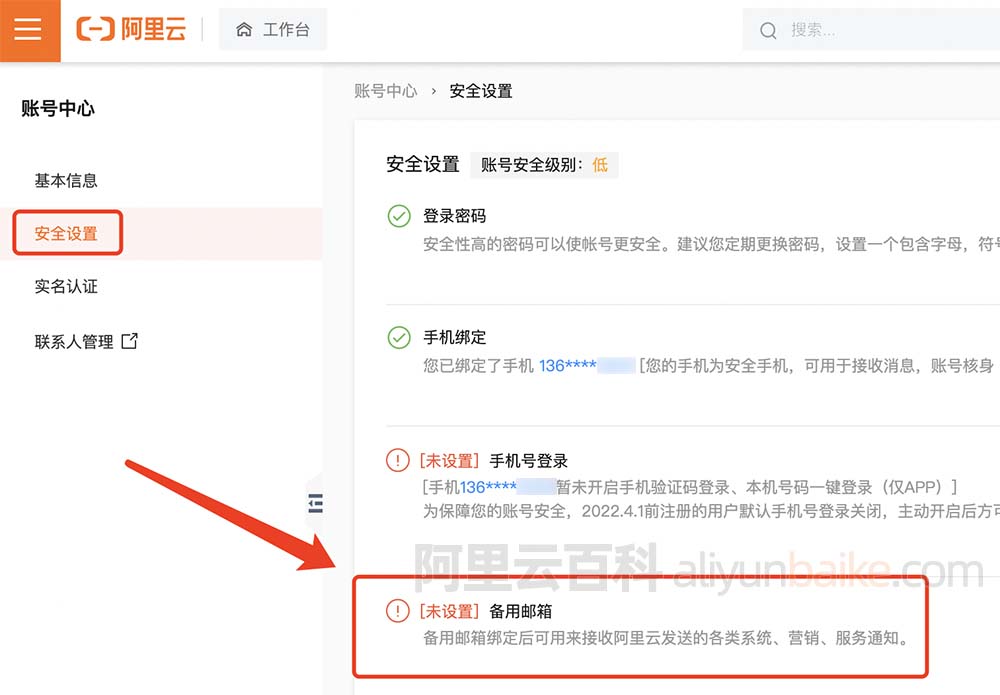
Task: Collapse the sidebar using the edge handle
Action: click(x=315, y=503)
